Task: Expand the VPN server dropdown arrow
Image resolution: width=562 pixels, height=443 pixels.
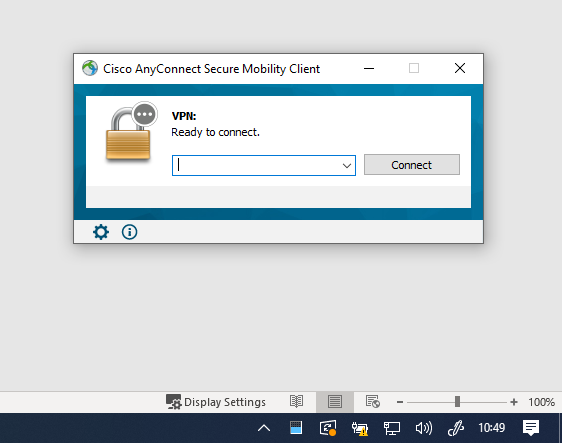Action: click(346, 166)
